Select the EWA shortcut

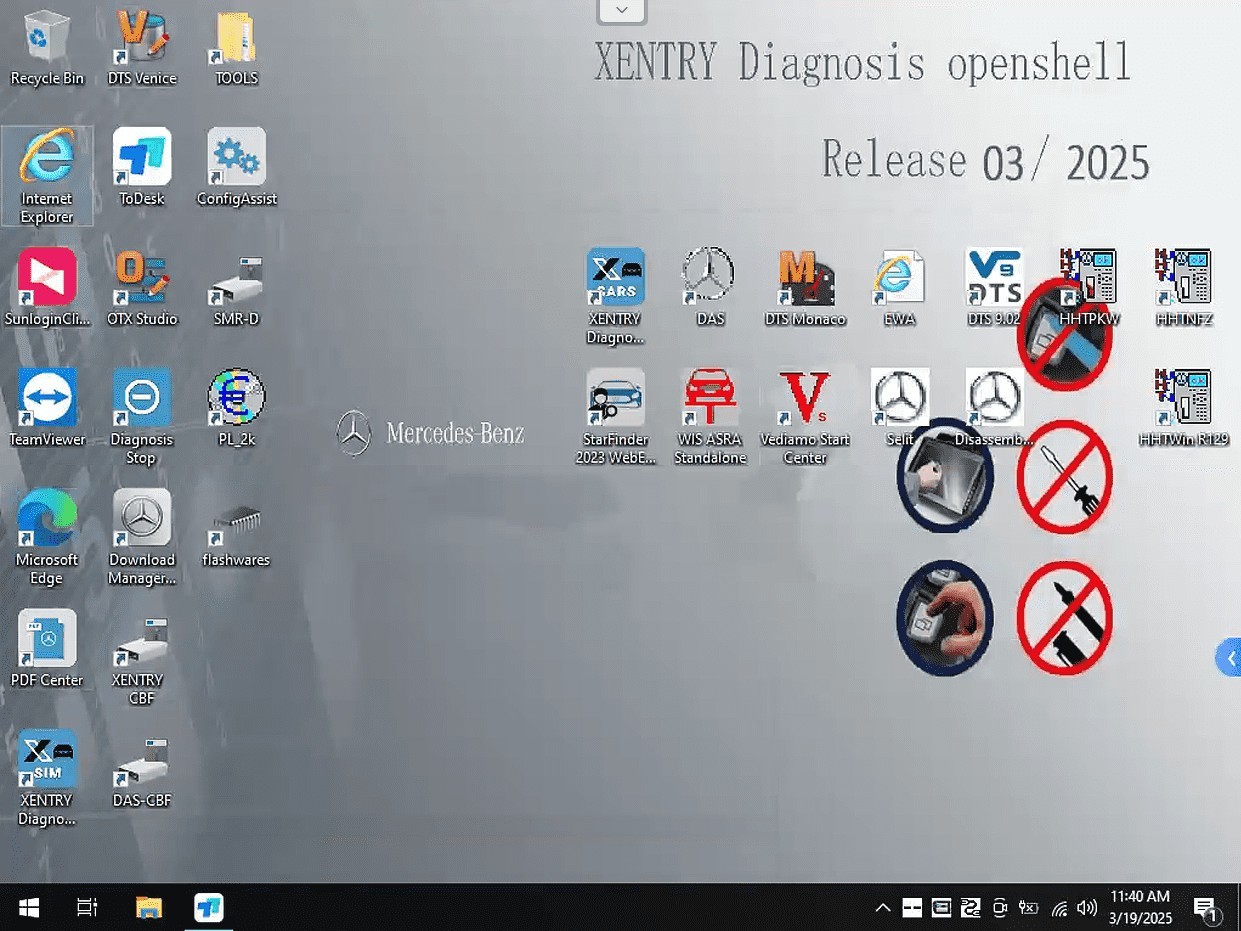coord(899,288)
